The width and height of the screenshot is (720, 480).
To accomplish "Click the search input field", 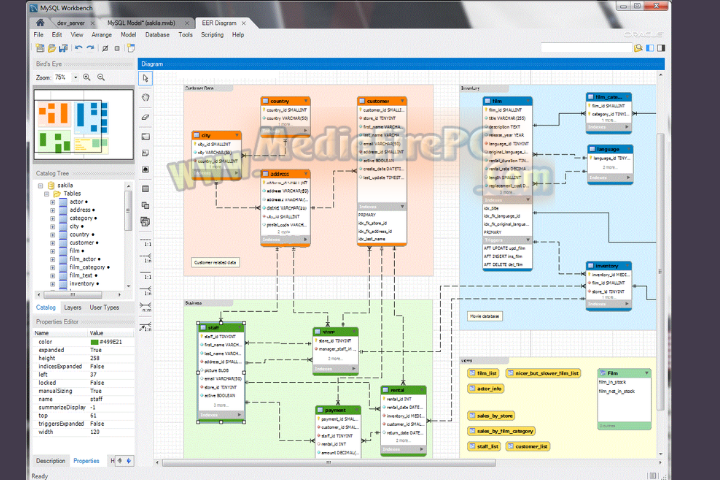I will pyautogui.click(x=586, y=48).
